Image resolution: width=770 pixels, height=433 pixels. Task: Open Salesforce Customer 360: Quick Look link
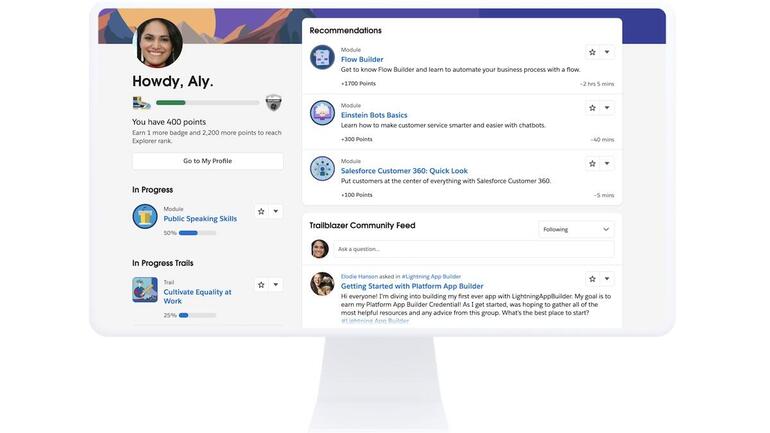pos(404,171)
